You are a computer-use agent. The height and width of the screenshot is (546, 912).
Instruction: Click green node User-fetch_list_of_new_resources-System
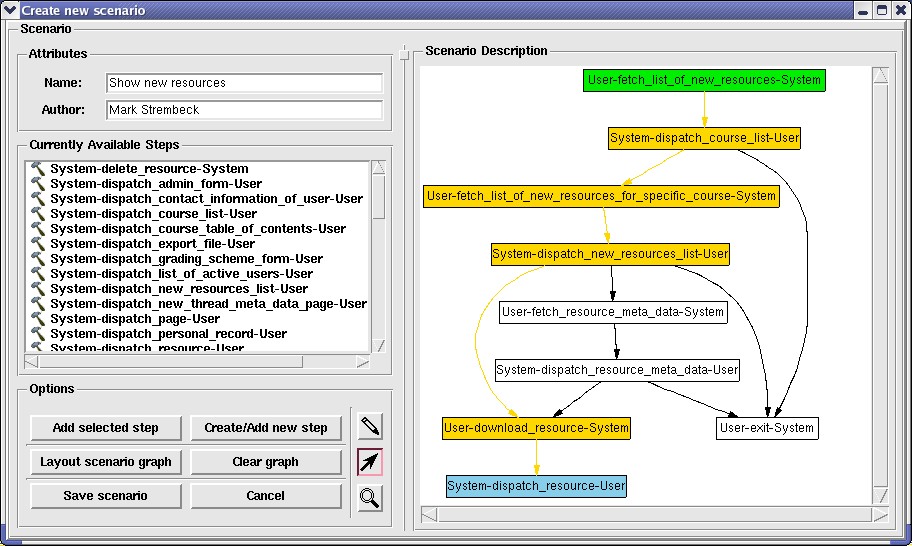[x=704, y=80]
